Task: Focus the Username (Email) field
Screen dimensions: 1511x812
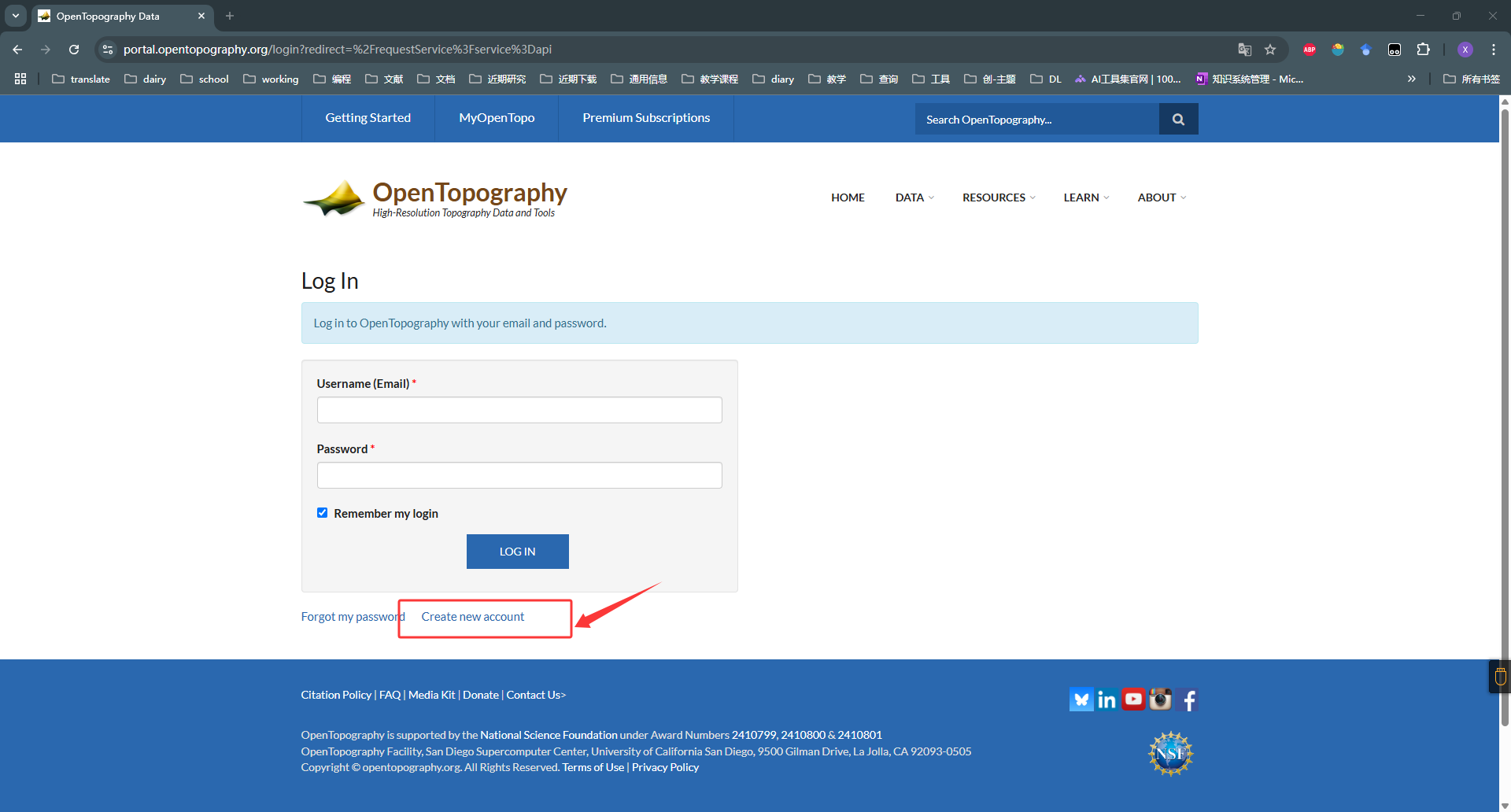Action: coord(519,410)
